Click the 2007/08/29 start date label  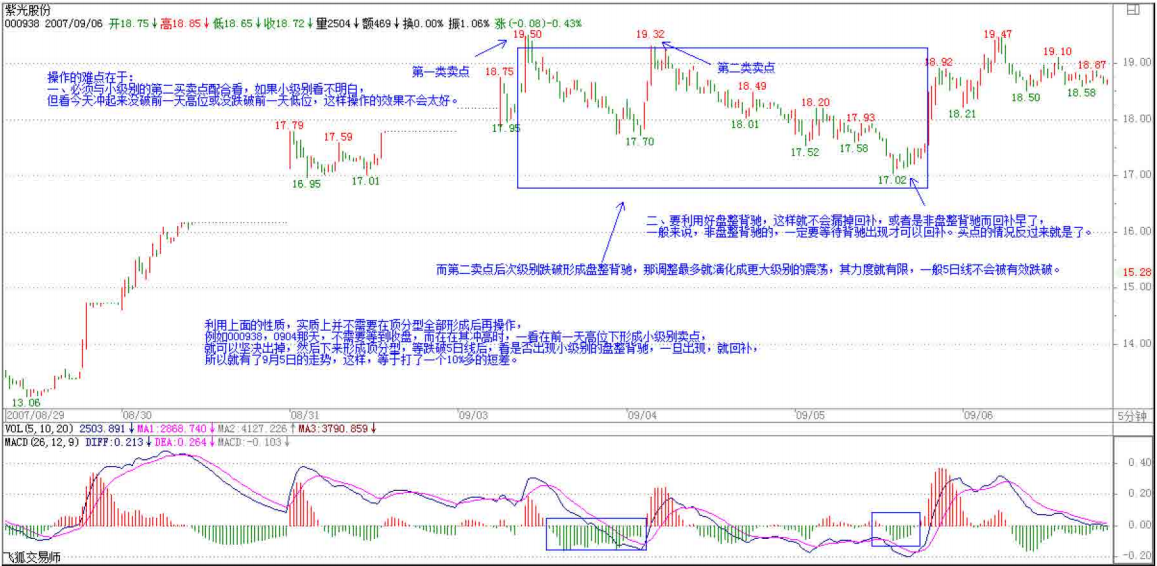pos(34,414)
